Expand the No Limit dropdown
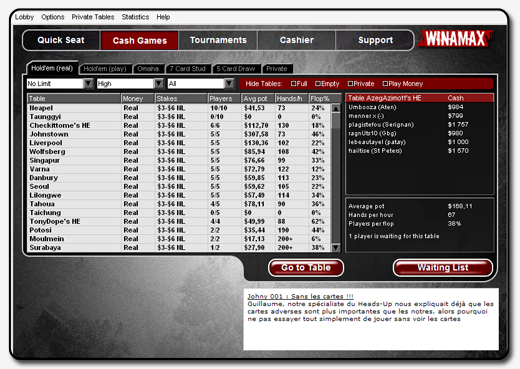The height and width of the screenshot is (369, 520). point(88,83)
